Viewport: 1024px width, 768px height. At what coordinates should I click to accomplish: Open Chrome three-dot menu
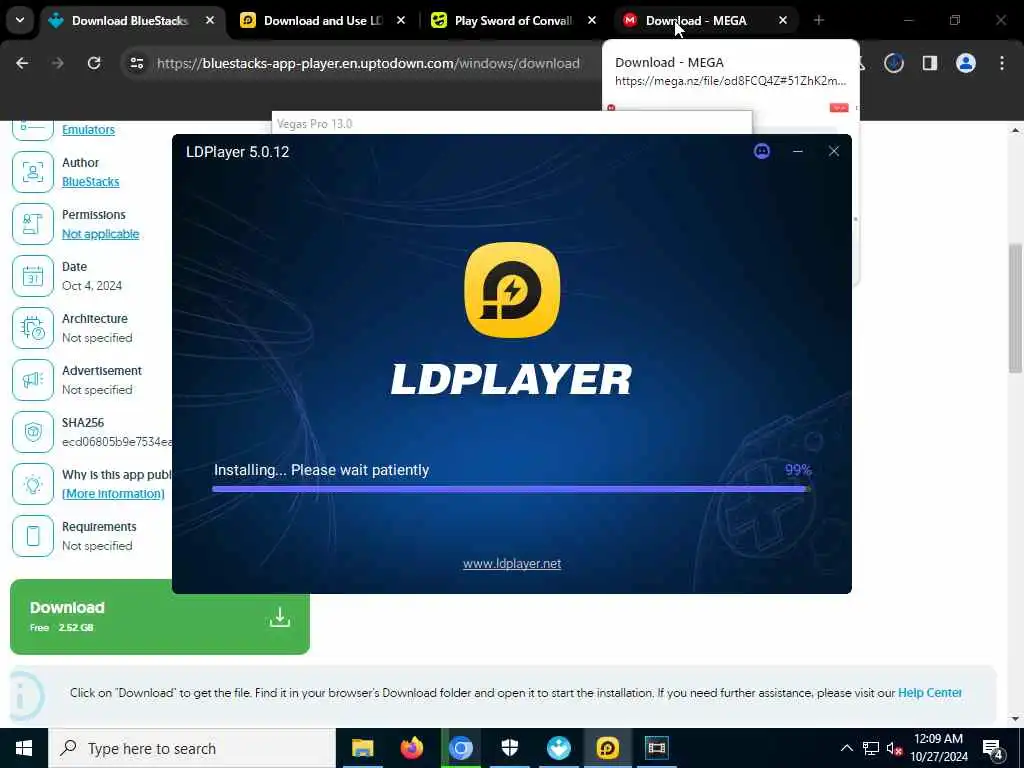[1001, 63]
